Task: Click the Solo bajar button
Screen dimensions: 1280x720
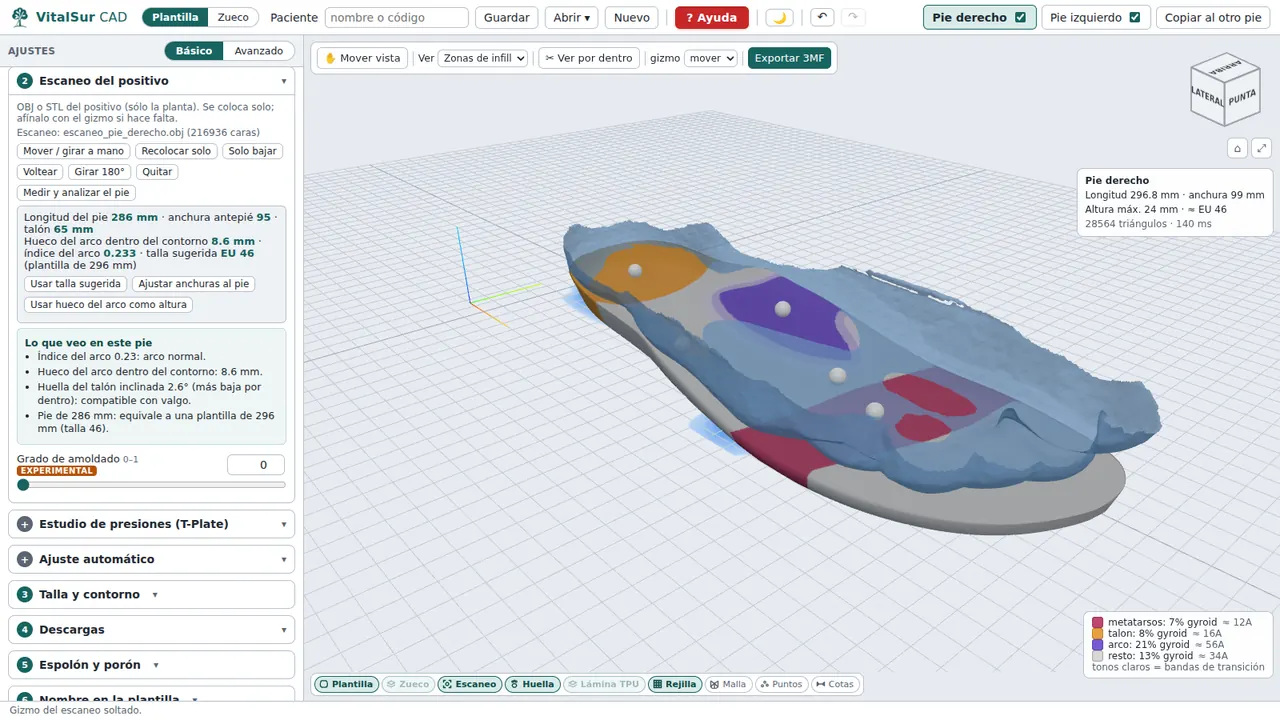Action: [x=252, y=151]
